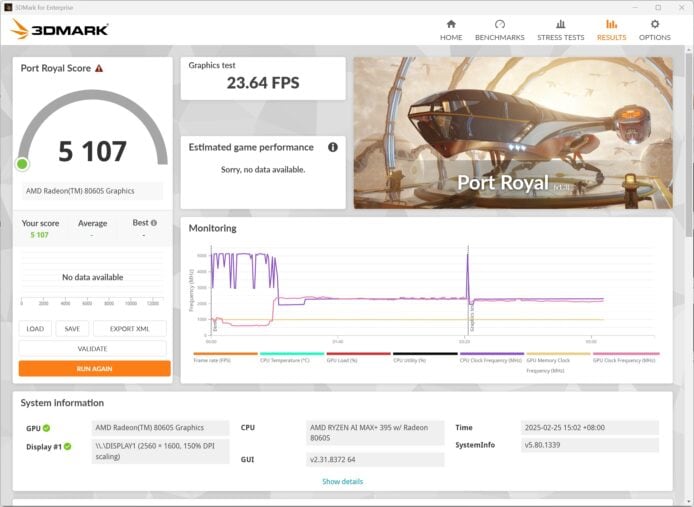The image size is (694, 507).
Task: Click the Your score value 5 107
Action: coord(39,235)
